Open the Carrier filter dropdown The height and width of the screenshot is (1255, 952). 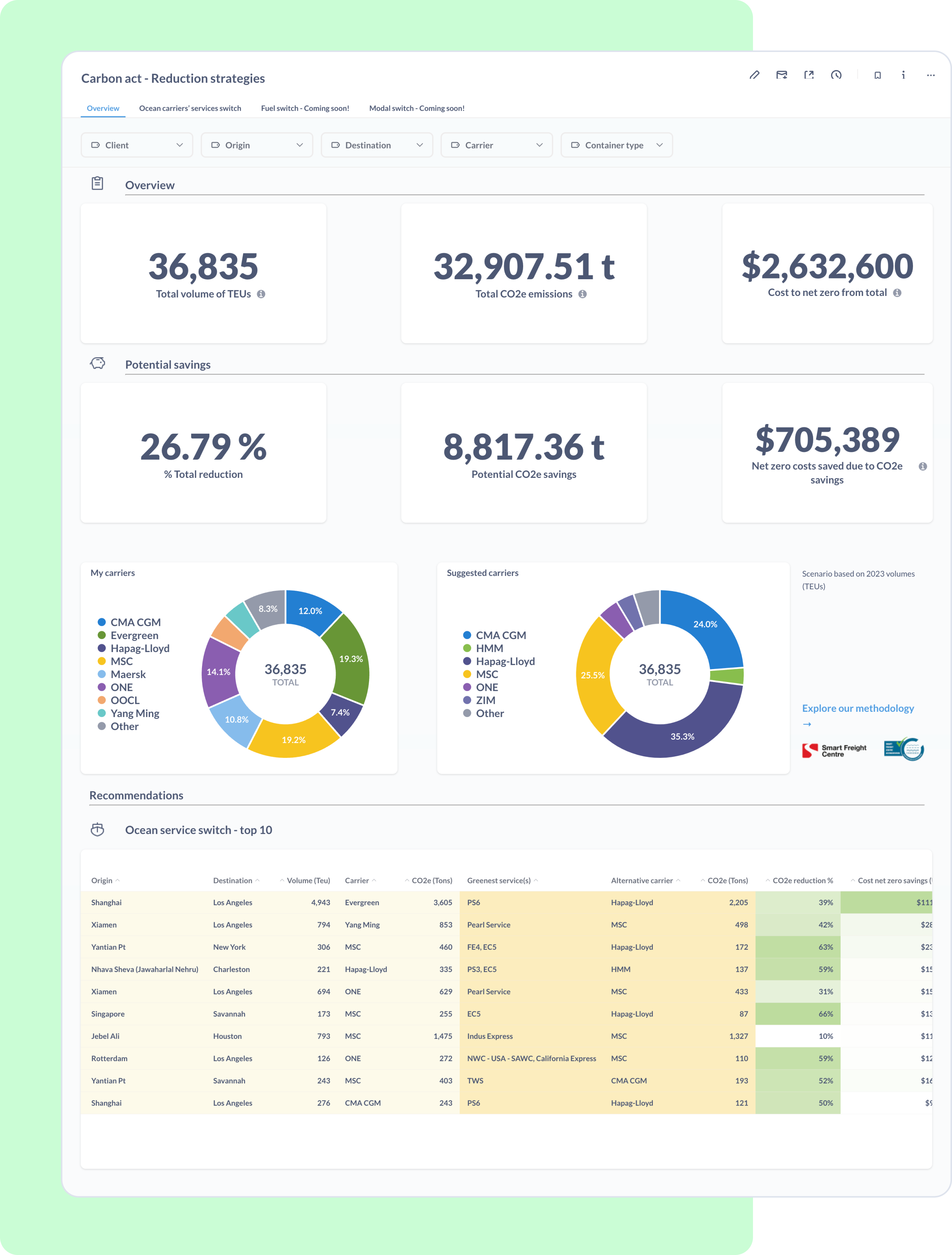496,145
